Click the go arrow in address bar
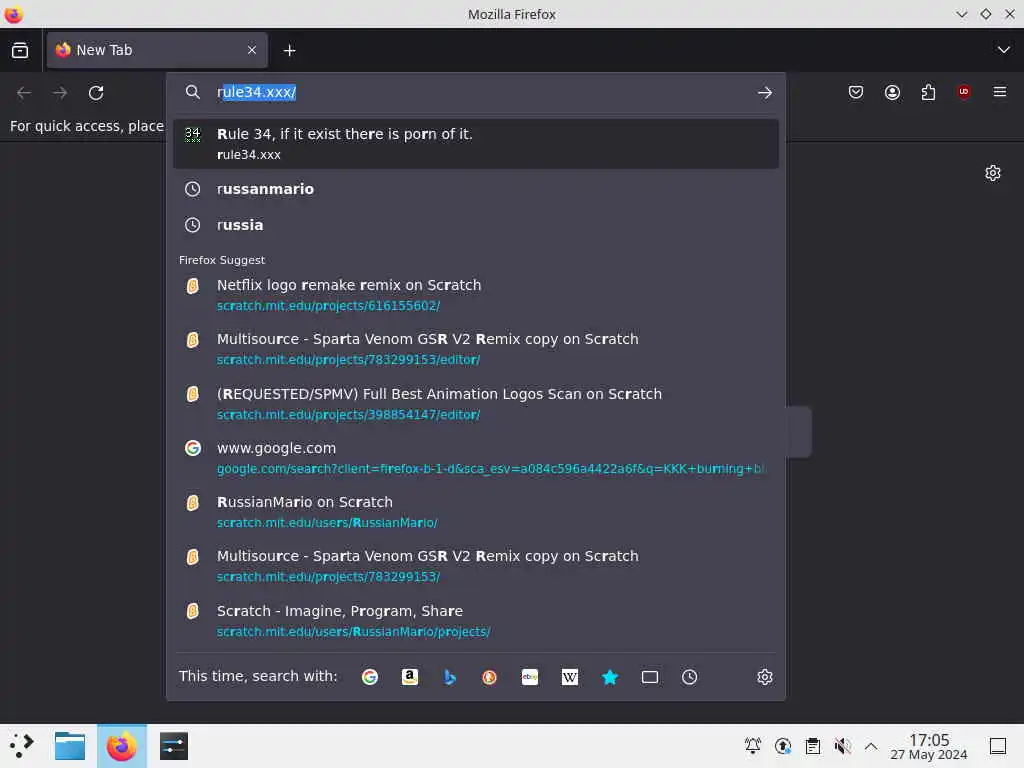1024x768 pixels. 765,93
